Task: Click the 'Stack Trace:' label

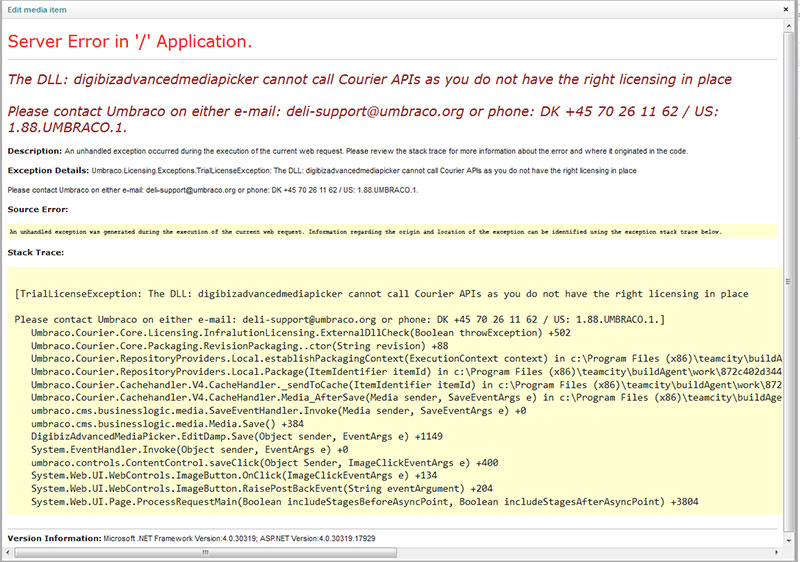Action: tap(36, 252)
